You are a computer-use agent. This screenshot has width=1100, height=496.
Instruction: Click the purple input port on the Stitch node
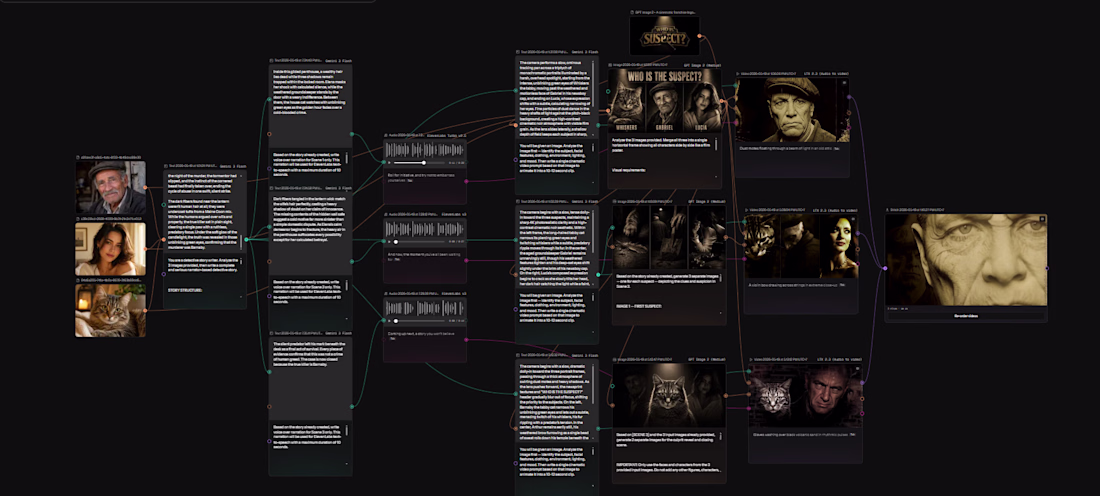885,268
